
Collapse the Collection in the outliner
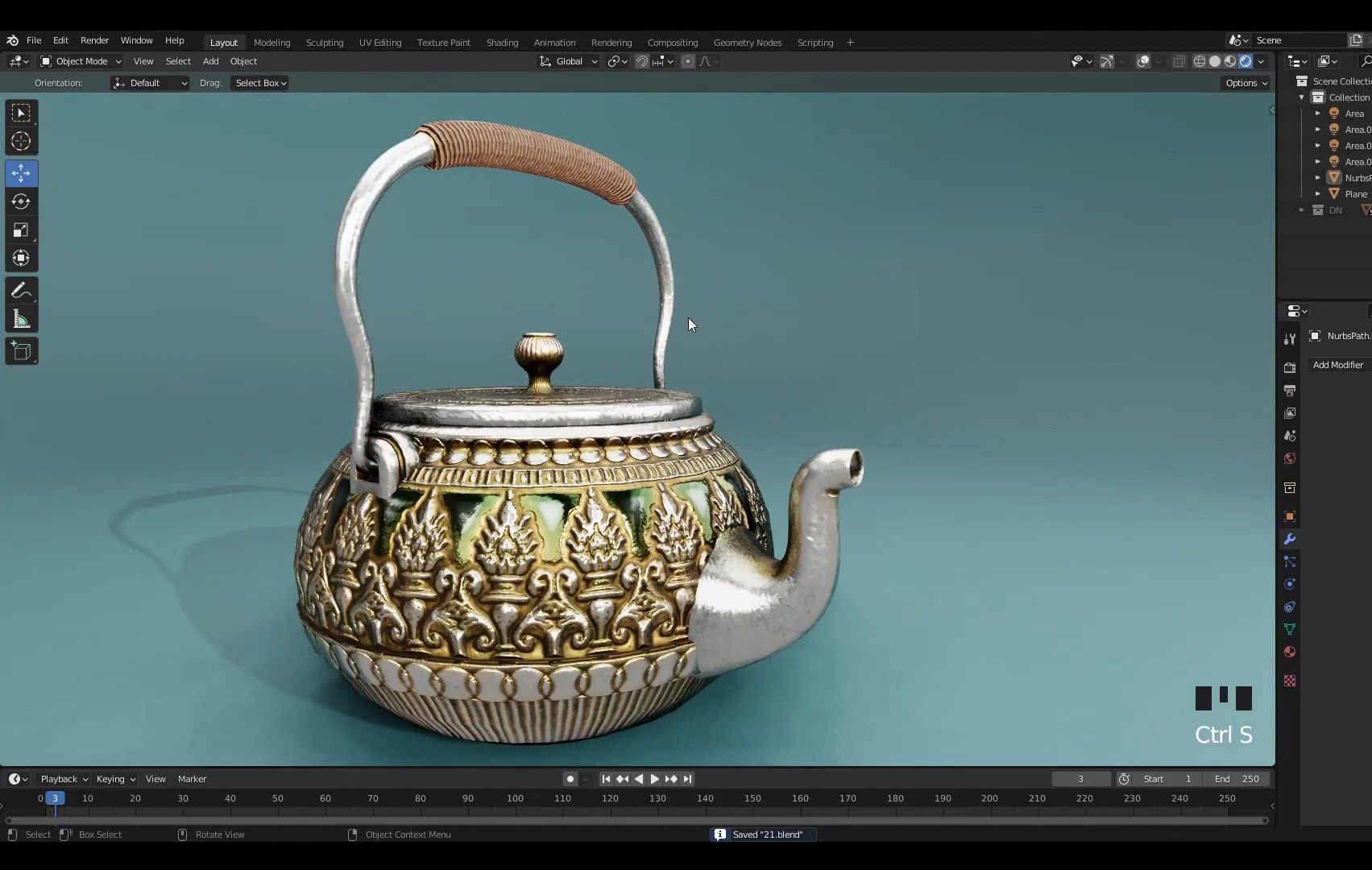tap(1301, 97)
